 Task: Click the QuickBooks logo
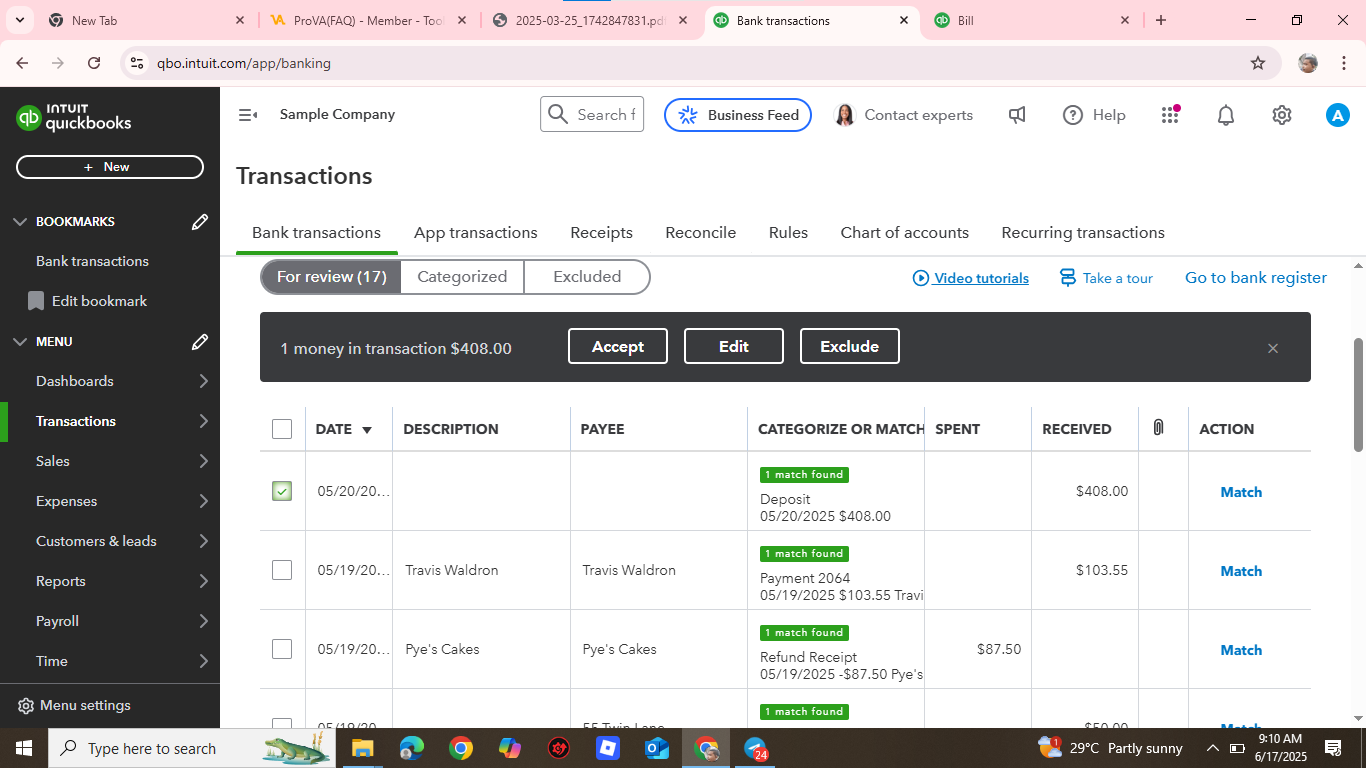74,118
